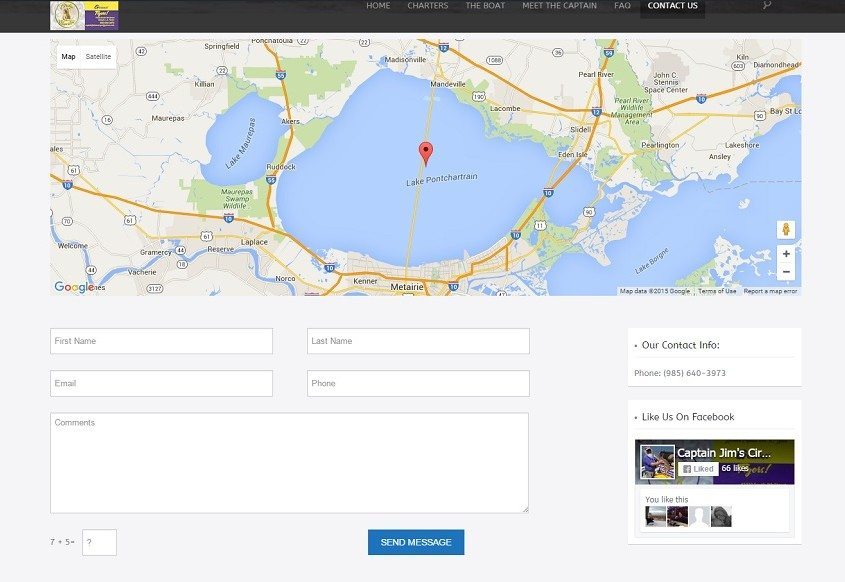
Task: Click Laplace label on map
Action: pos(254,242)
